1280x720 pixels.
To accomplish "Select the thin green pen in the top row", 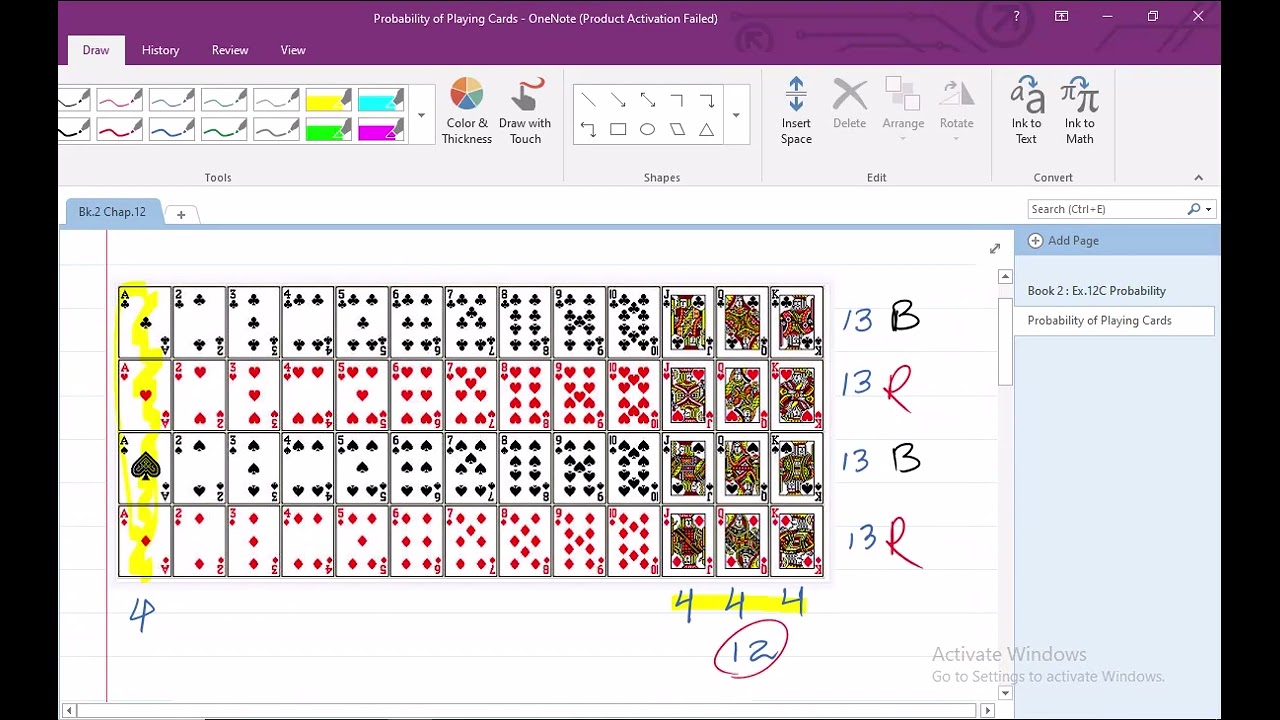I will point(223,100).
